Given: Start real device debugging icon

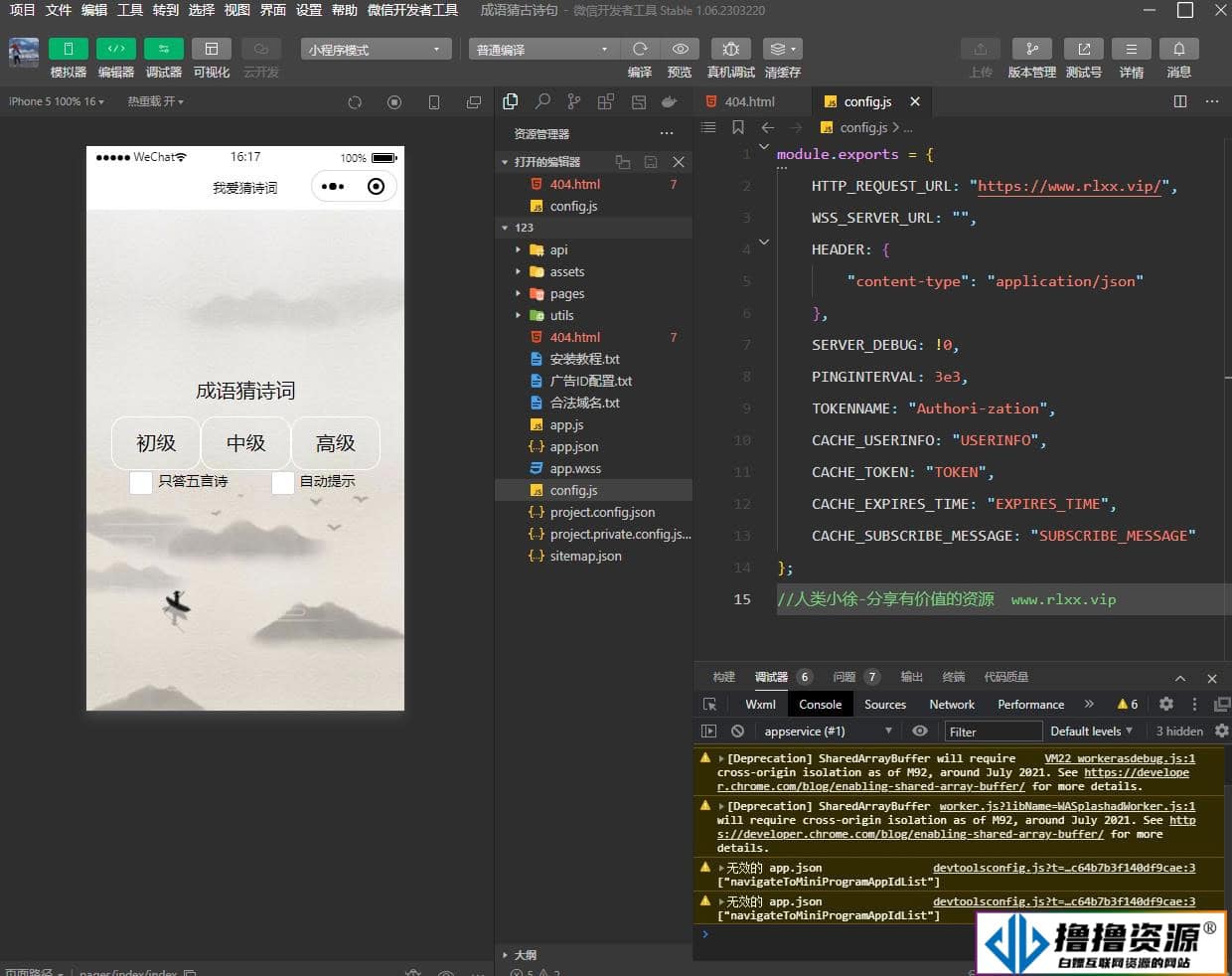Looking at the screenshot, I should click(x=731, y=49).
